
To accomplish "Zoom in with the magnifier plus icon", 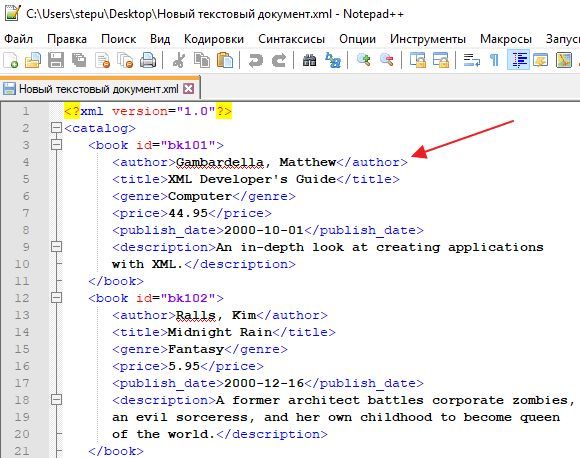I will pos(364,60).
